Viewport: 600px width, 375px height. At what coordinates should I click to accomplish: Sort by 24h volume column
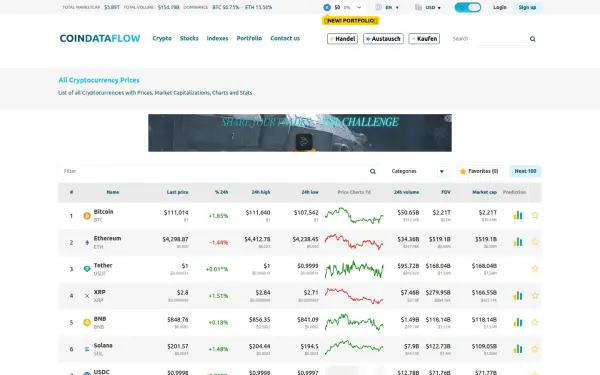tap(406, 192)
